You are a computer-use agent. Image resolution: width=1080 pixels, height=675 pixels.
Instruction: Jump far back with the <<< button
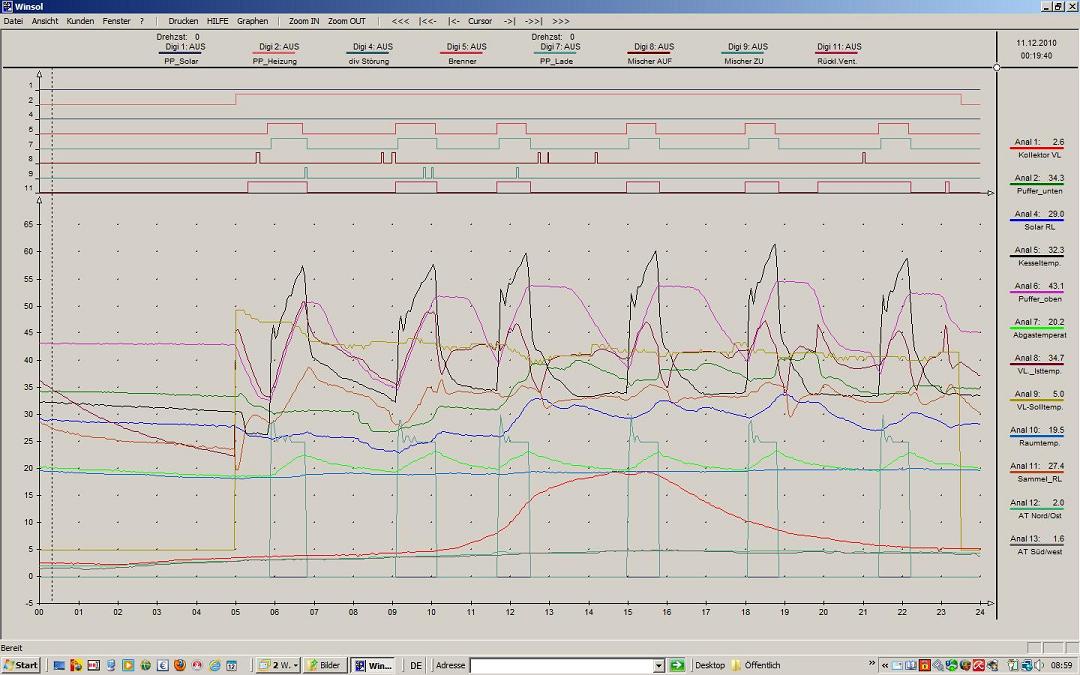[x=400, y=21]
